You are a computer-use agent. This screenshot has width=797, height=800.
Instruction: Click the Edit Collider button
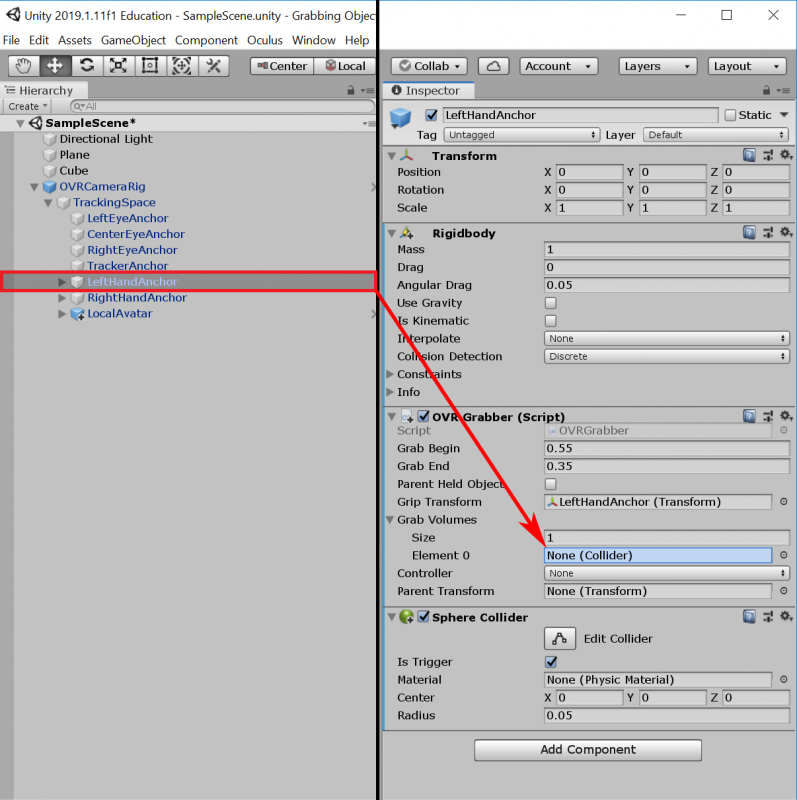[x=560, y=638]
